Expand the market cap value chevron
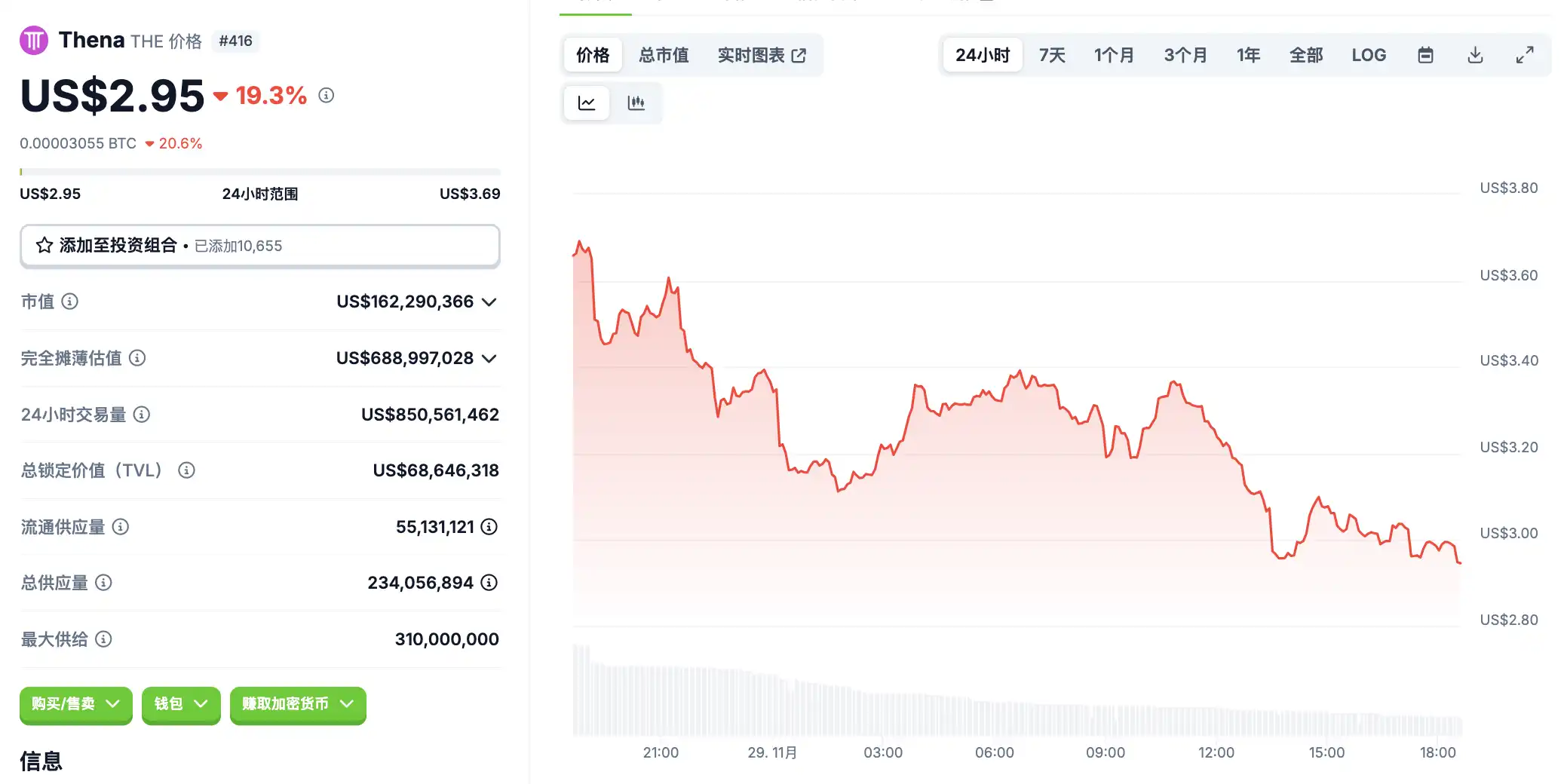 [489, 302]
